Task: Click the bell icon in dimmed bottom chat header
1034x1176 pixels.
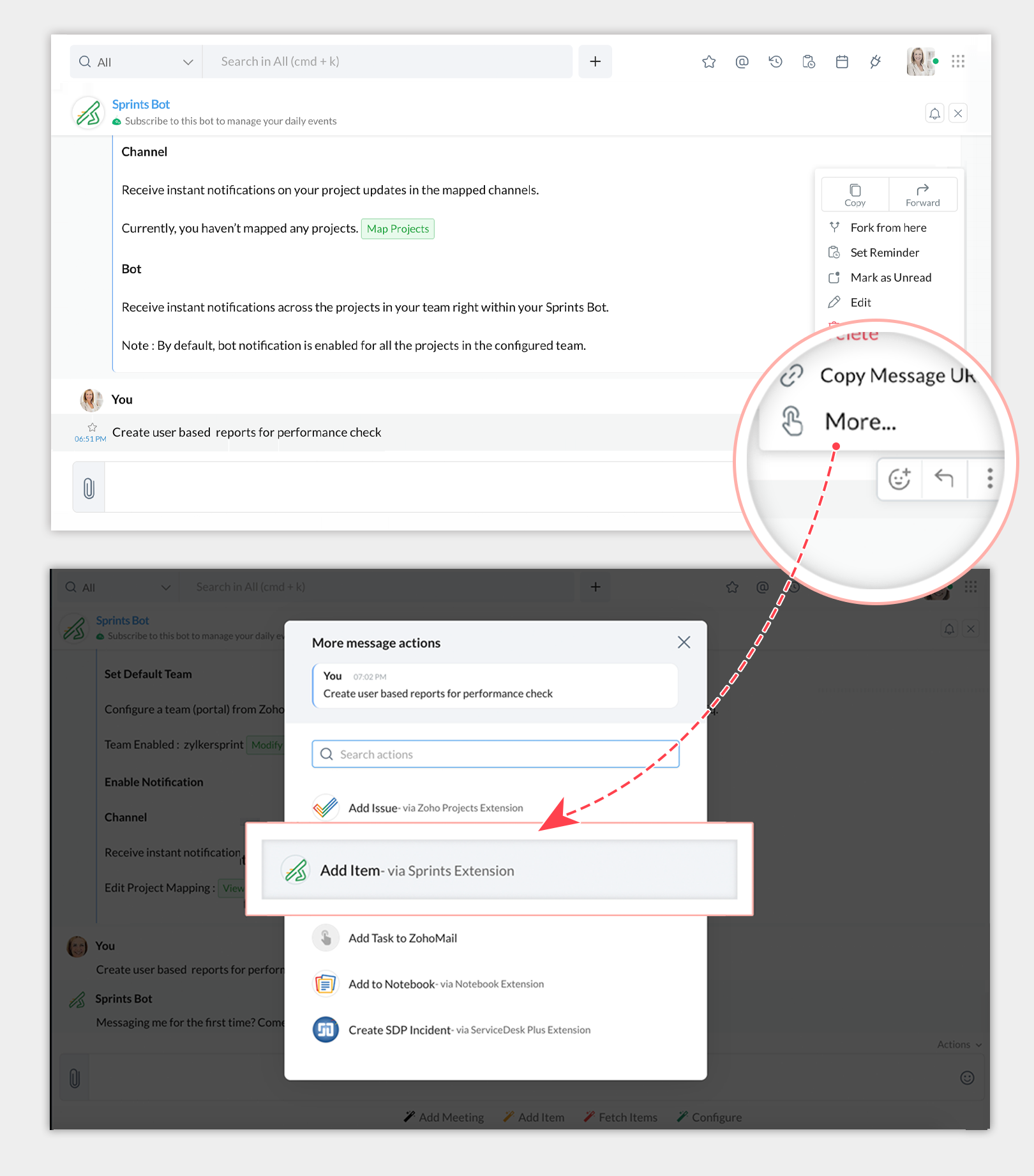Action: pyautogui.click(x=949, y=629)
